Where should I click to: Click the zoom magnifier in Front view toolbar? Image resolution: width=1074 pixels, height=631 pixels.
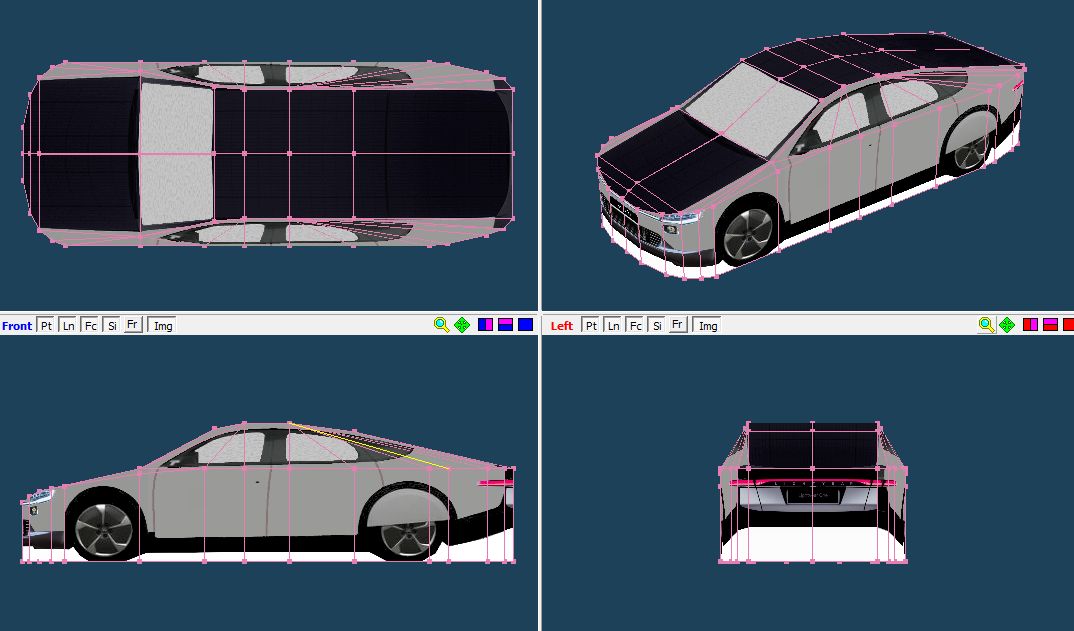[x=441, y=325]
